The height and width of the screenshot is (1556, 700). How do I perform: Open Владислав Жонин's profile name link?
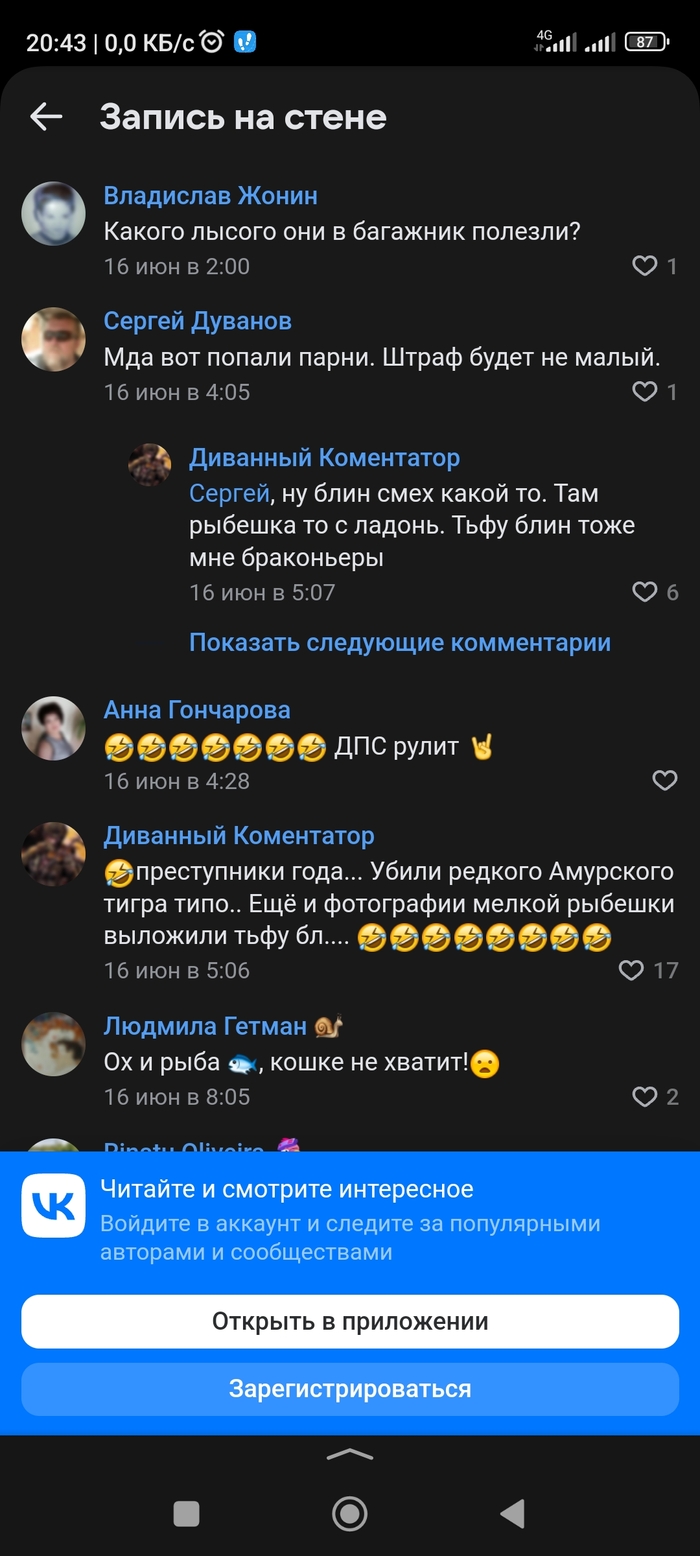click(210, 195)
